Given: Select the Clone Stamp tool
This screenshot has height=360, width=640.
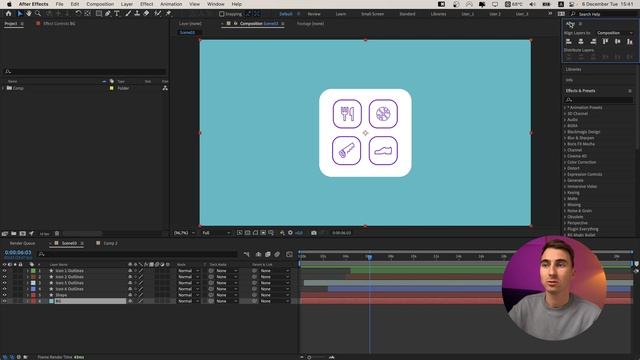Looking at the screenshot, I should pyautogui.click(x=137, y=13).
